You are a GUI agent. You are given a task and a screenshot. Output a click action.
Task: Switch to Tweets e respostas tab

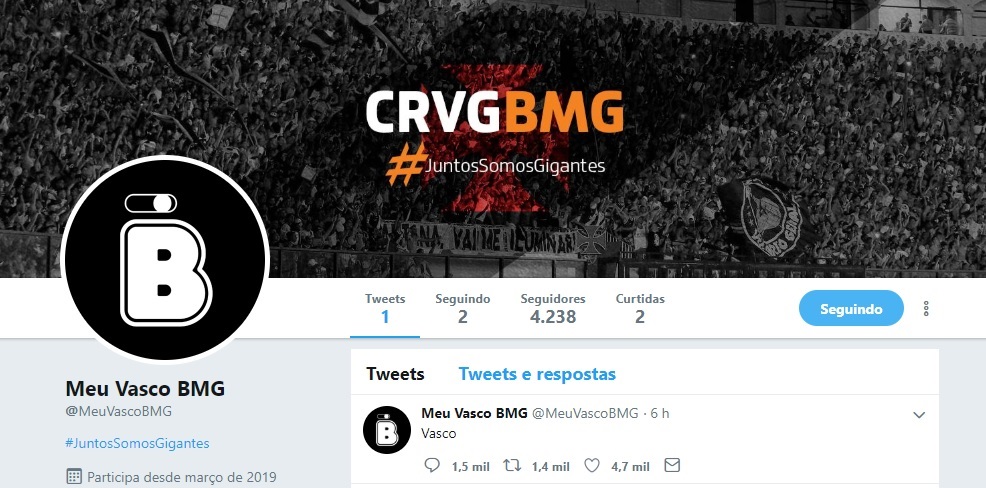tap(537, 374)
